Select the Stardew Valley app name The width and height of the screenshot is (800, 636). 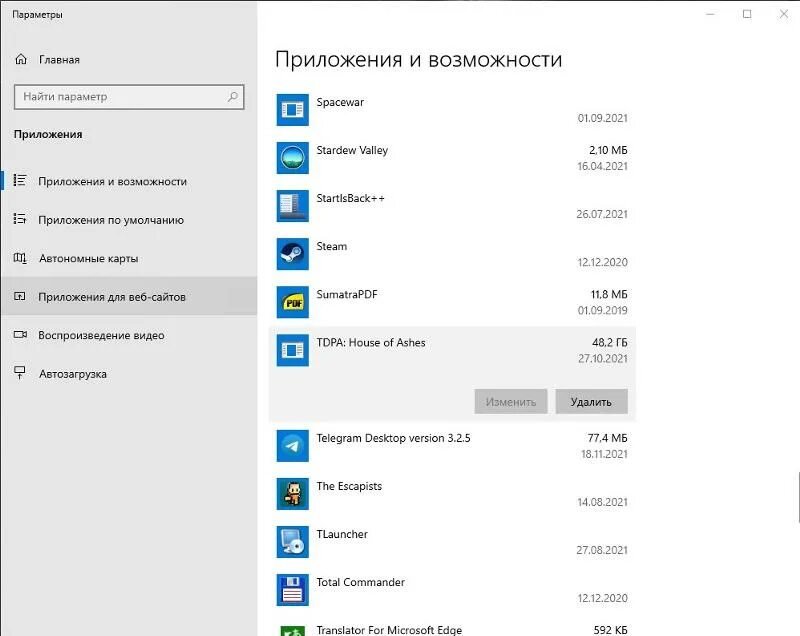[352, 150]
